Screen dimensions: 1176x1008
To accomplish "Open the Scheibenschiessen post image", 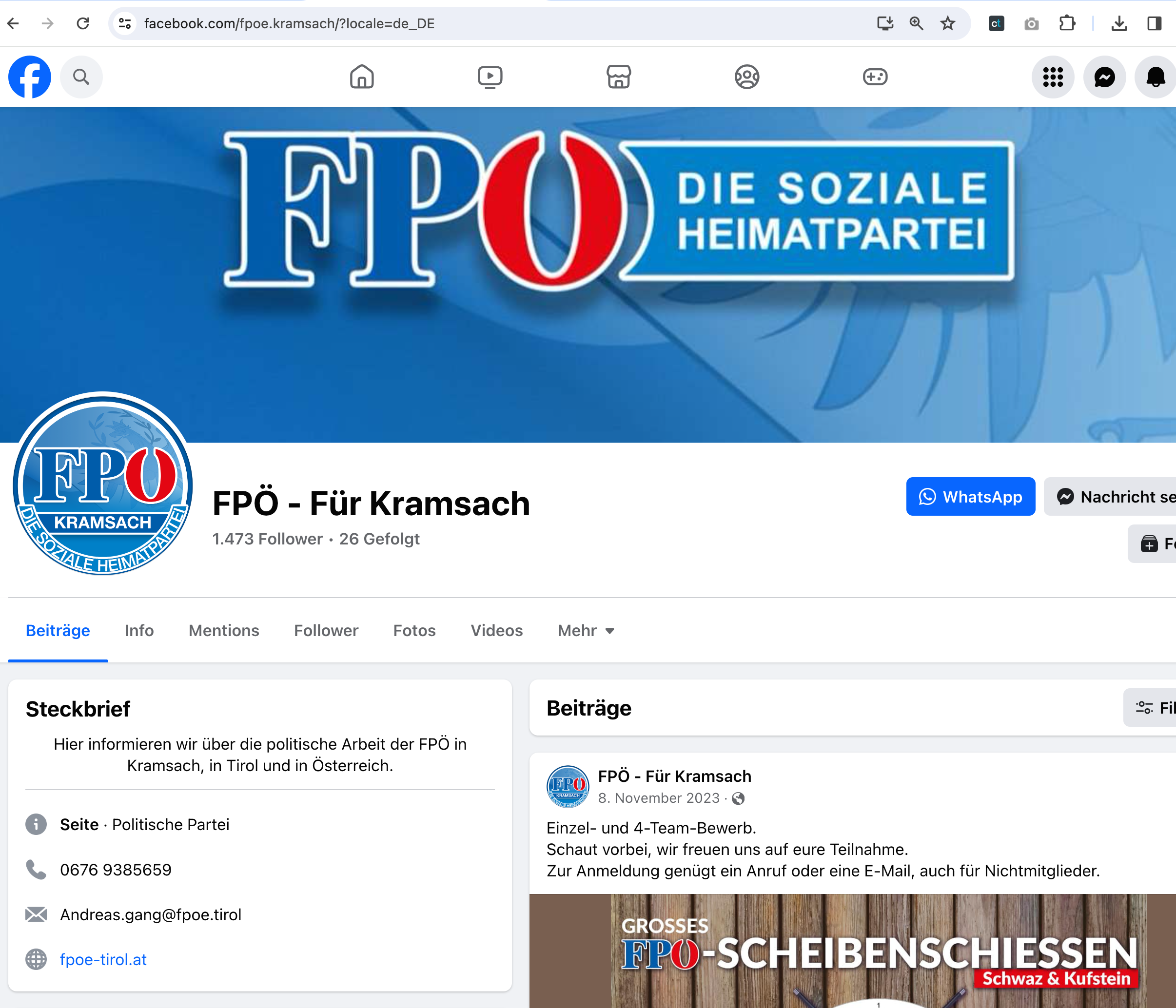I will point(852,950).
